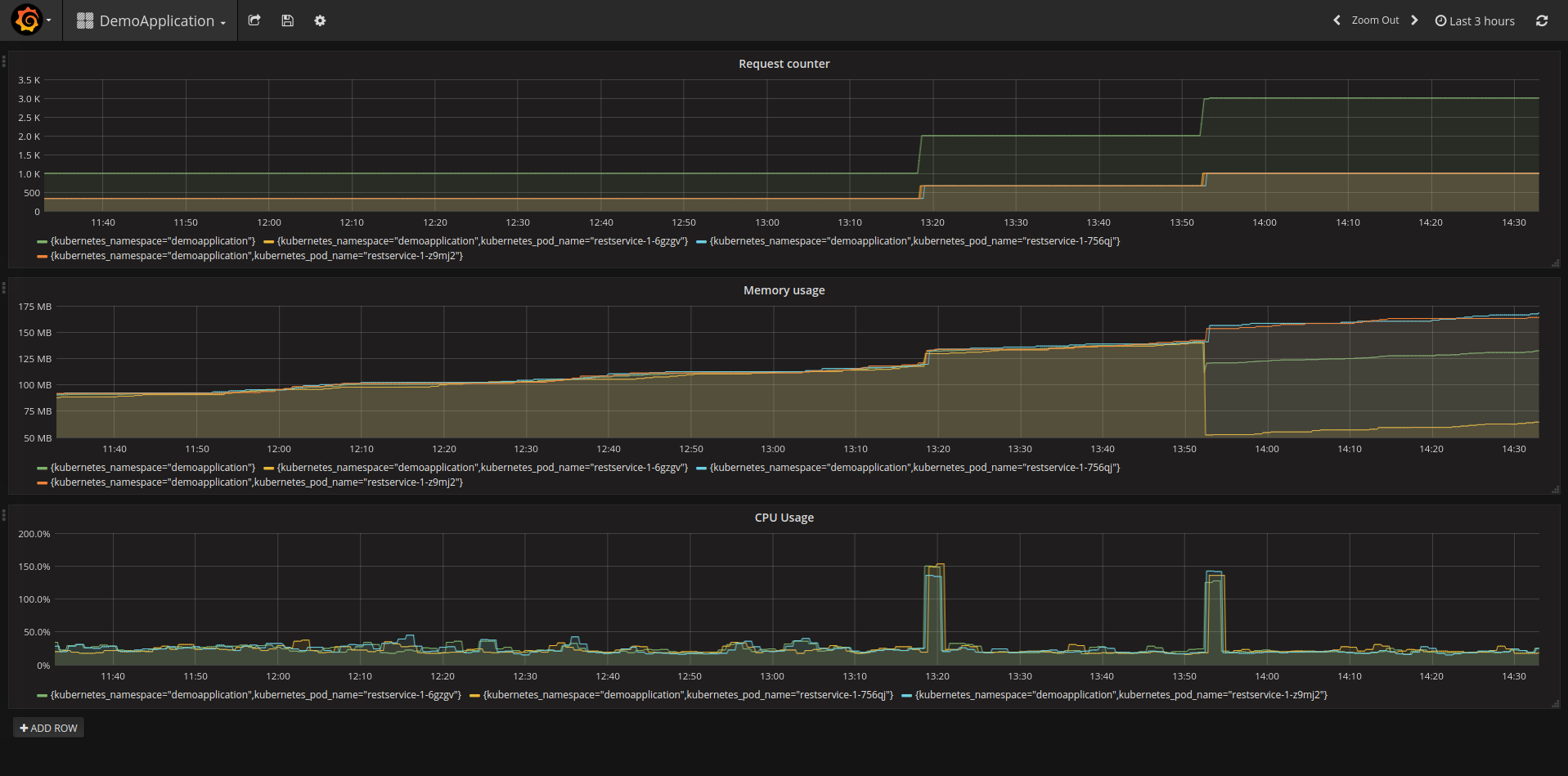Open the Last 3 hours time picker

1475,21
